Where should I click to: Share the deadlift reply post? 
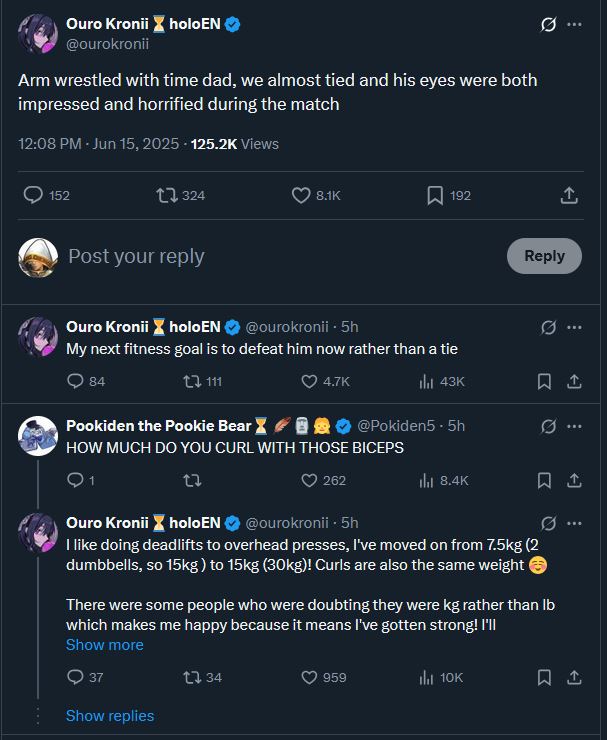[x=574, y=677]
